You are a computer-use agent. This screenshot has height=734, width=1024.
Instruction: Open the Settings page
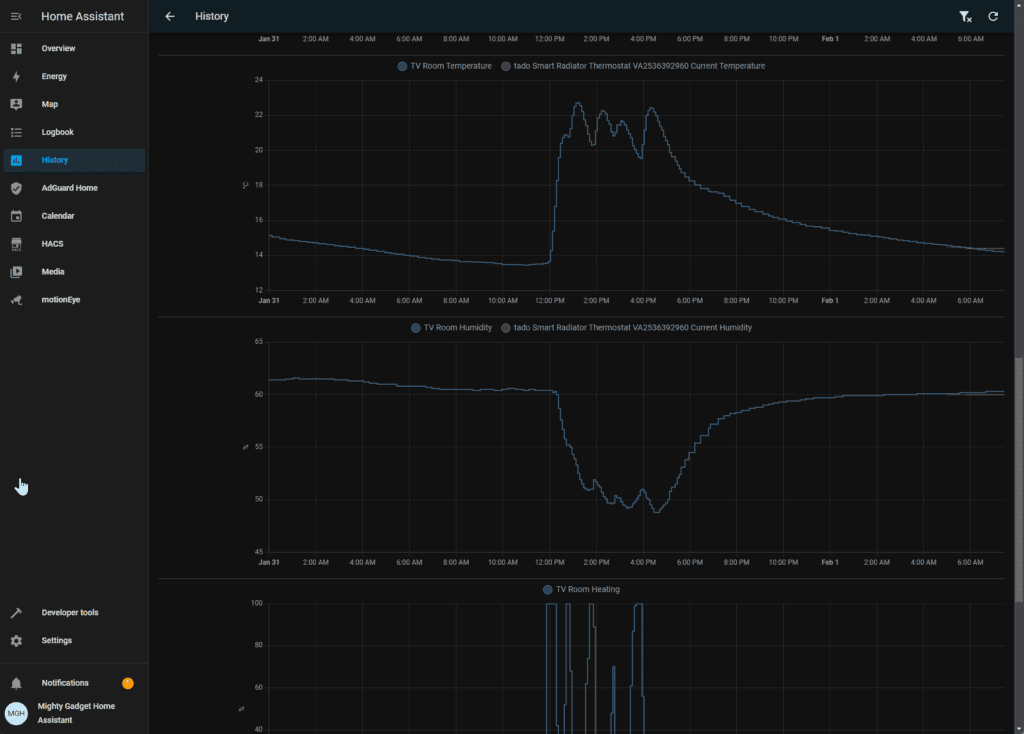[56, 640]
